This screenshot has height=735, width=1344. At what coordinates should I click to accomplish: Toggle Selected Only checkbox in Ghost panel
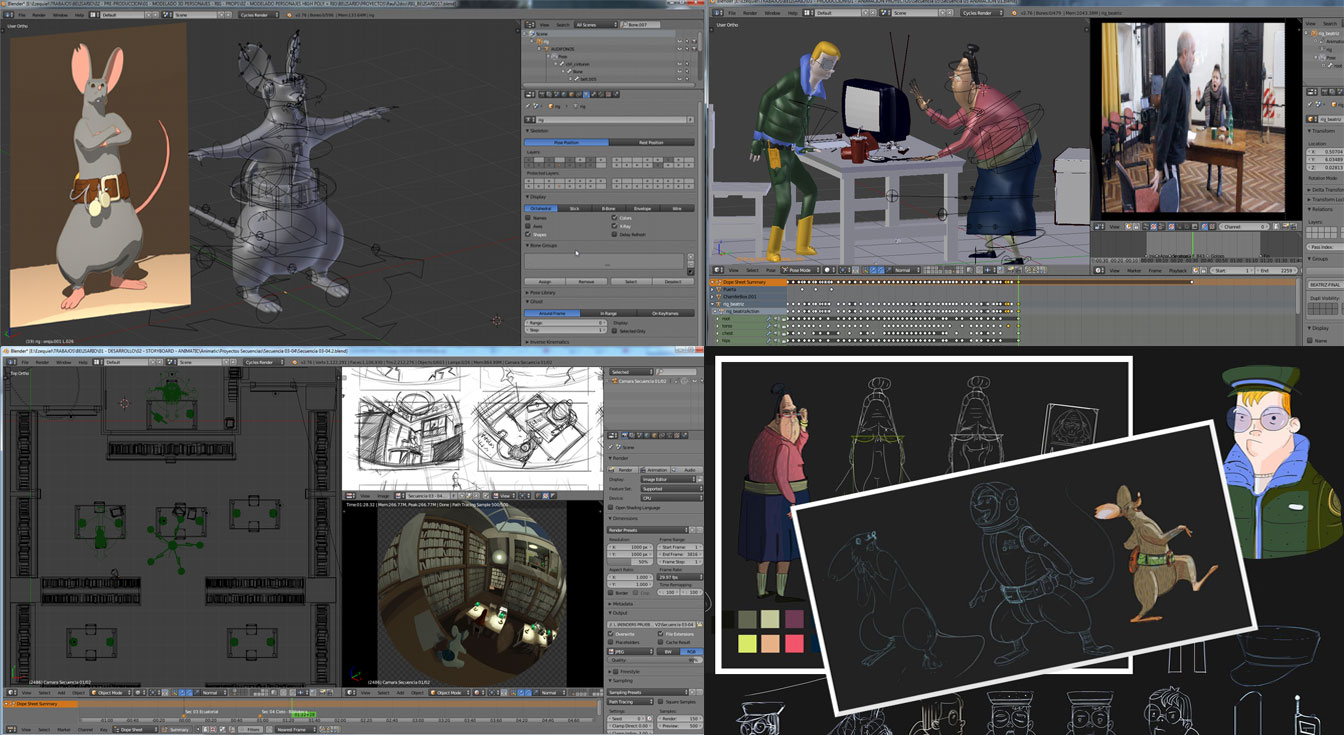coord(614,331)
